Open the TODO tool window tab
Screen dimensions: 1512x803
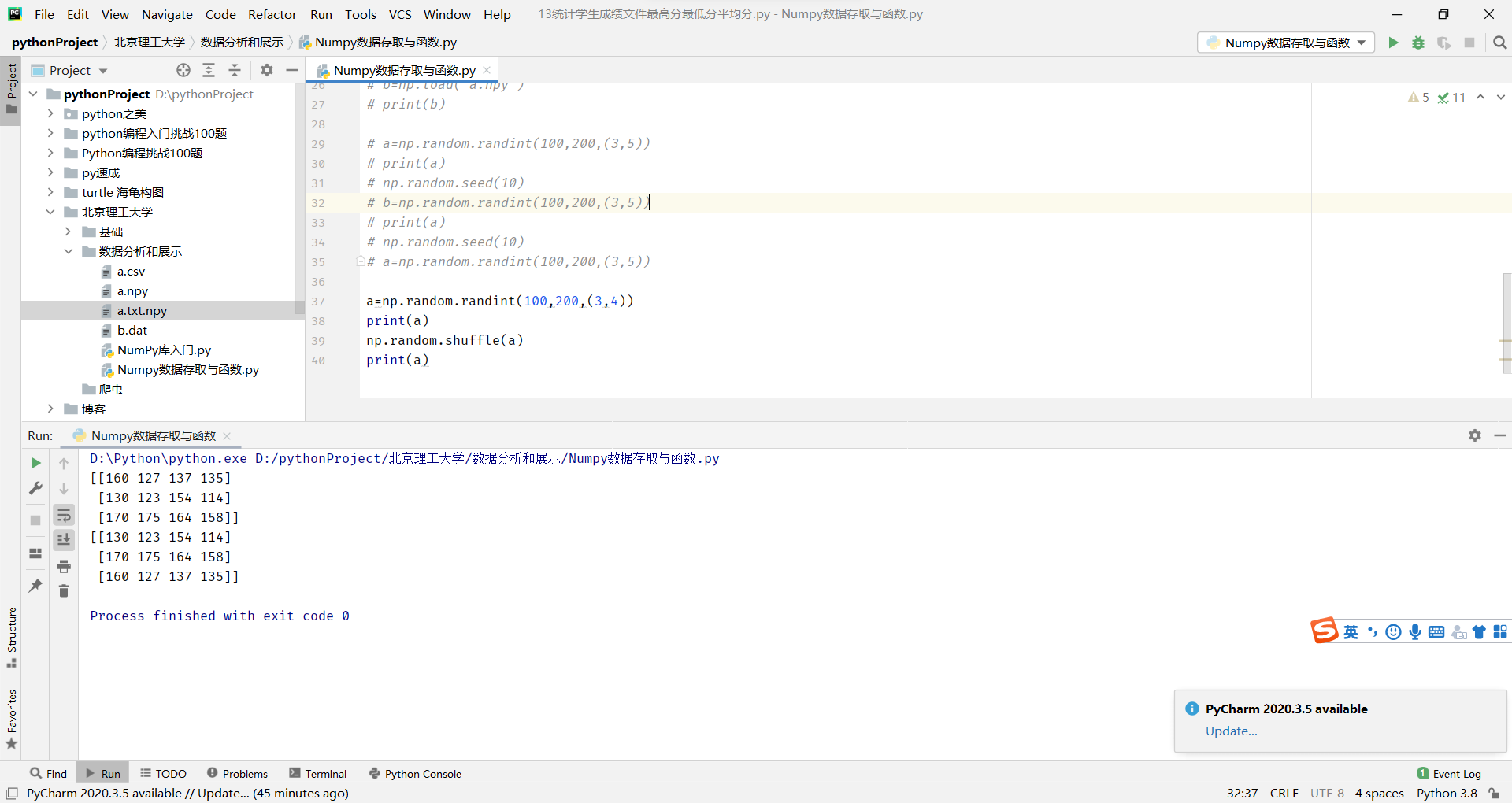[x=163, y=774]
